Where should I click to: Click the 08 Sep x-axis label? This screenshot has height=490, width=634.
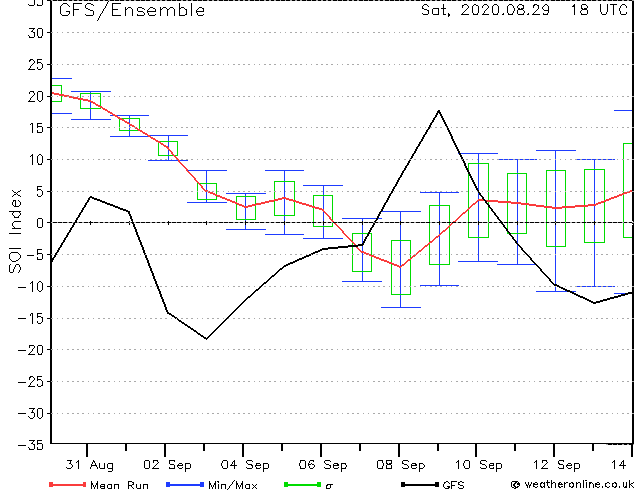(401, 465)
